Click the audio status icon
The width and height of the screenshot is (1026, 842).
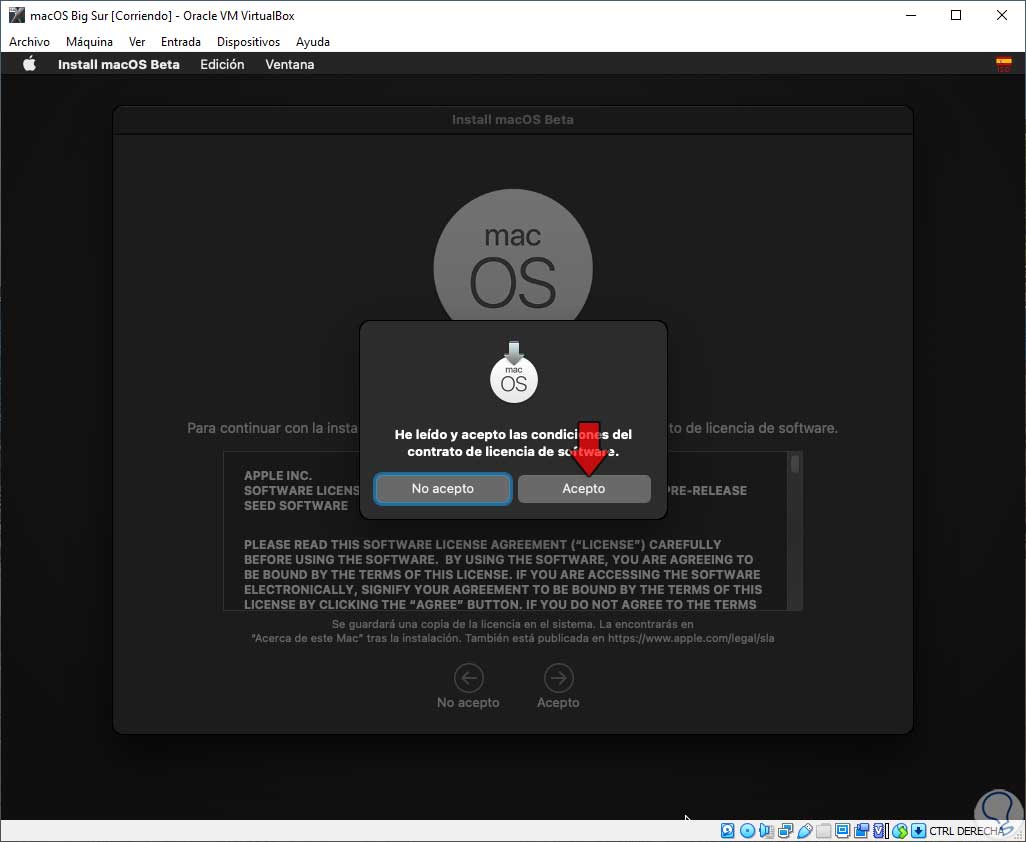point(766,831)
